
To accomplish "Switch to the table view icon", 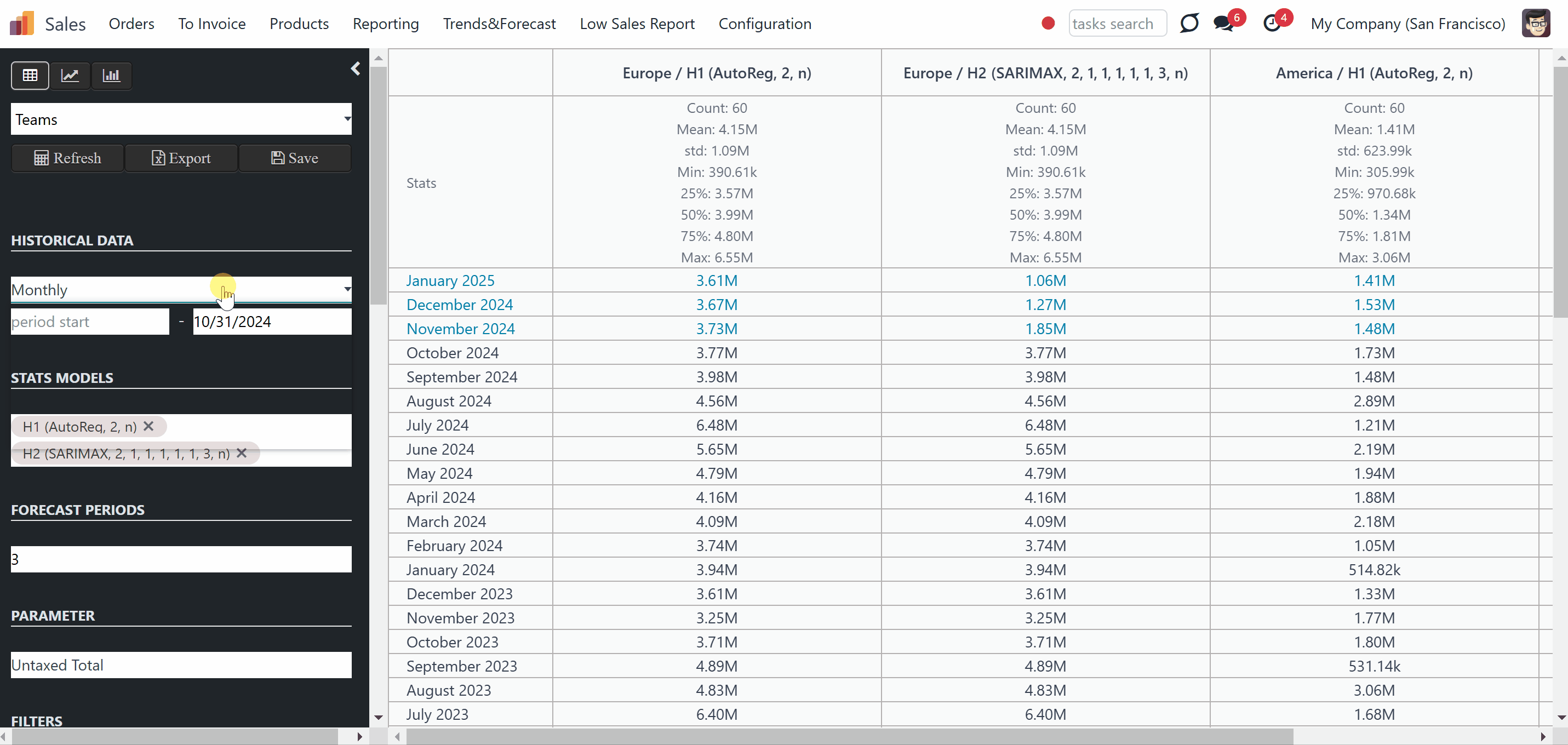I will pos(30,76).
